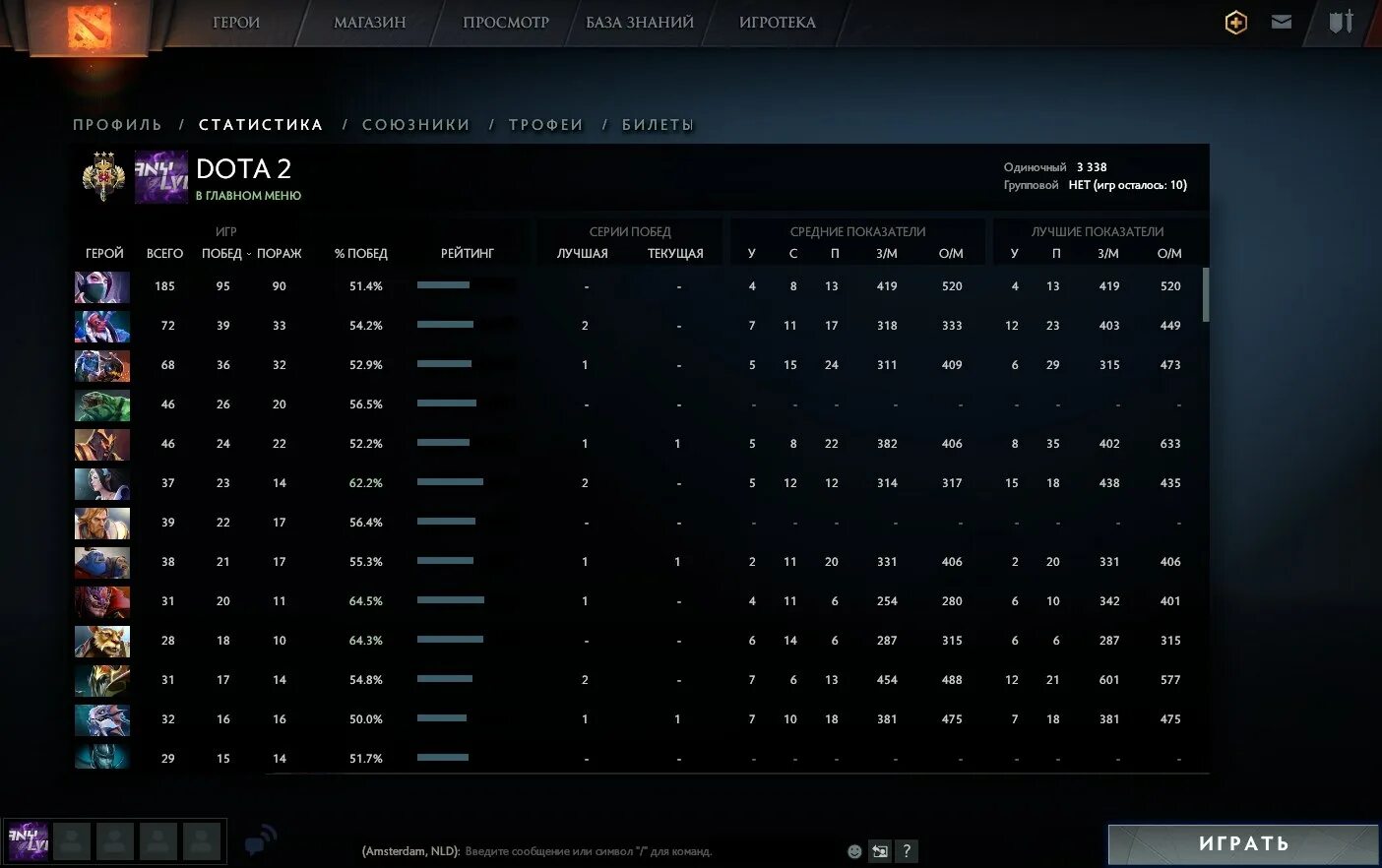Sort table by ПОБЕД column
This screenshot has height=868, width=1382.
click(x=221, y=254)
